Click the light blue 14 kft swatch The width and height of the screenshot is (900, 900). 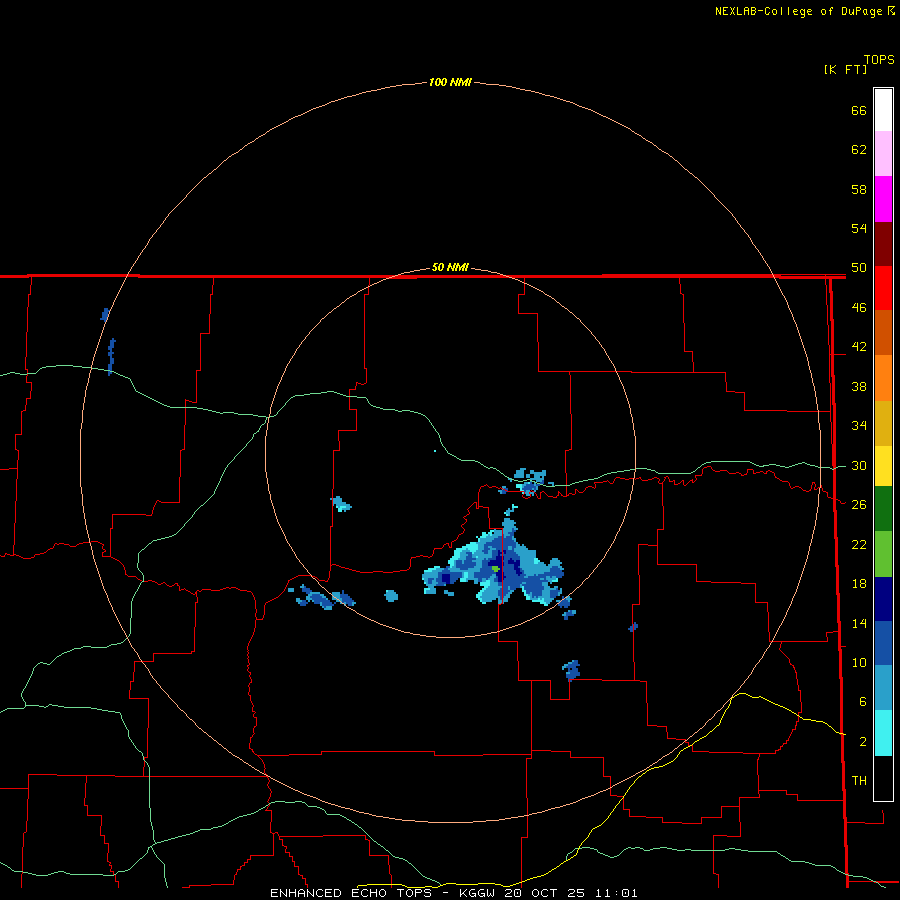(883, 688)
